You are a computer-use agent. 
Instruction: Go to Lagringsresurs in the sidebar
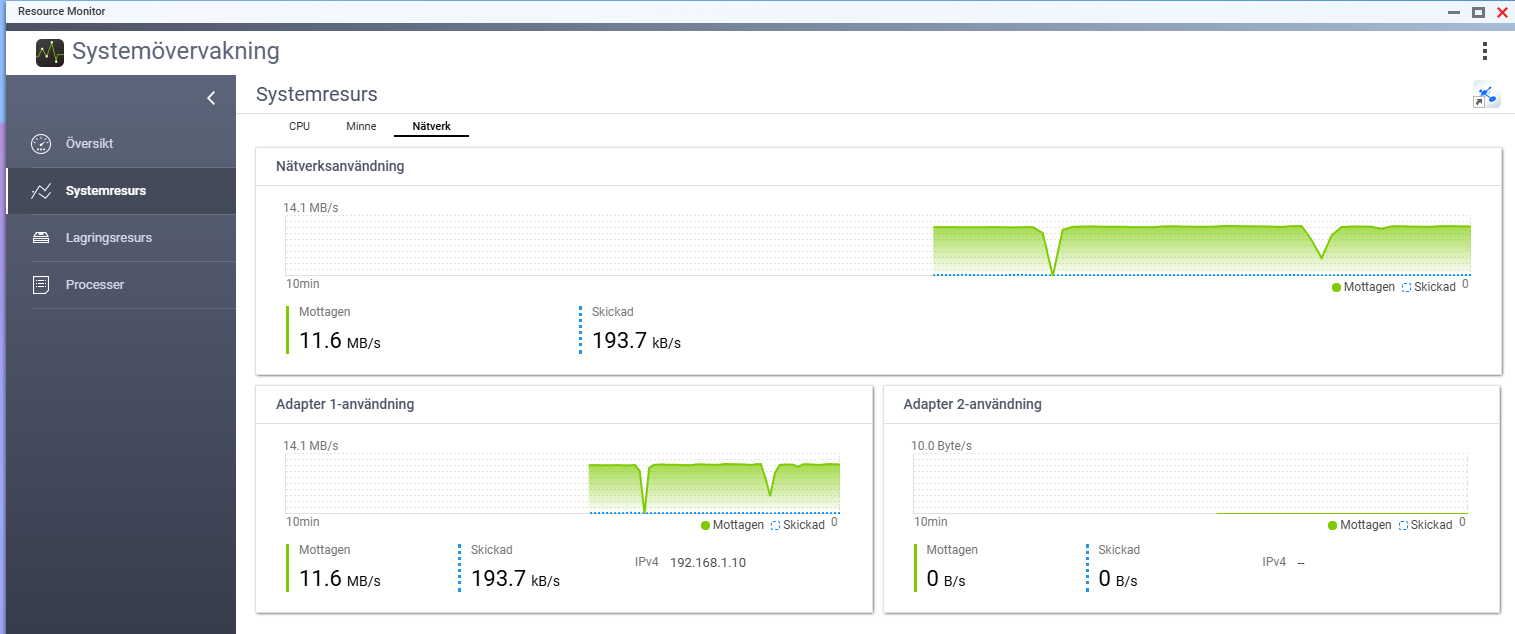point(108,238)
